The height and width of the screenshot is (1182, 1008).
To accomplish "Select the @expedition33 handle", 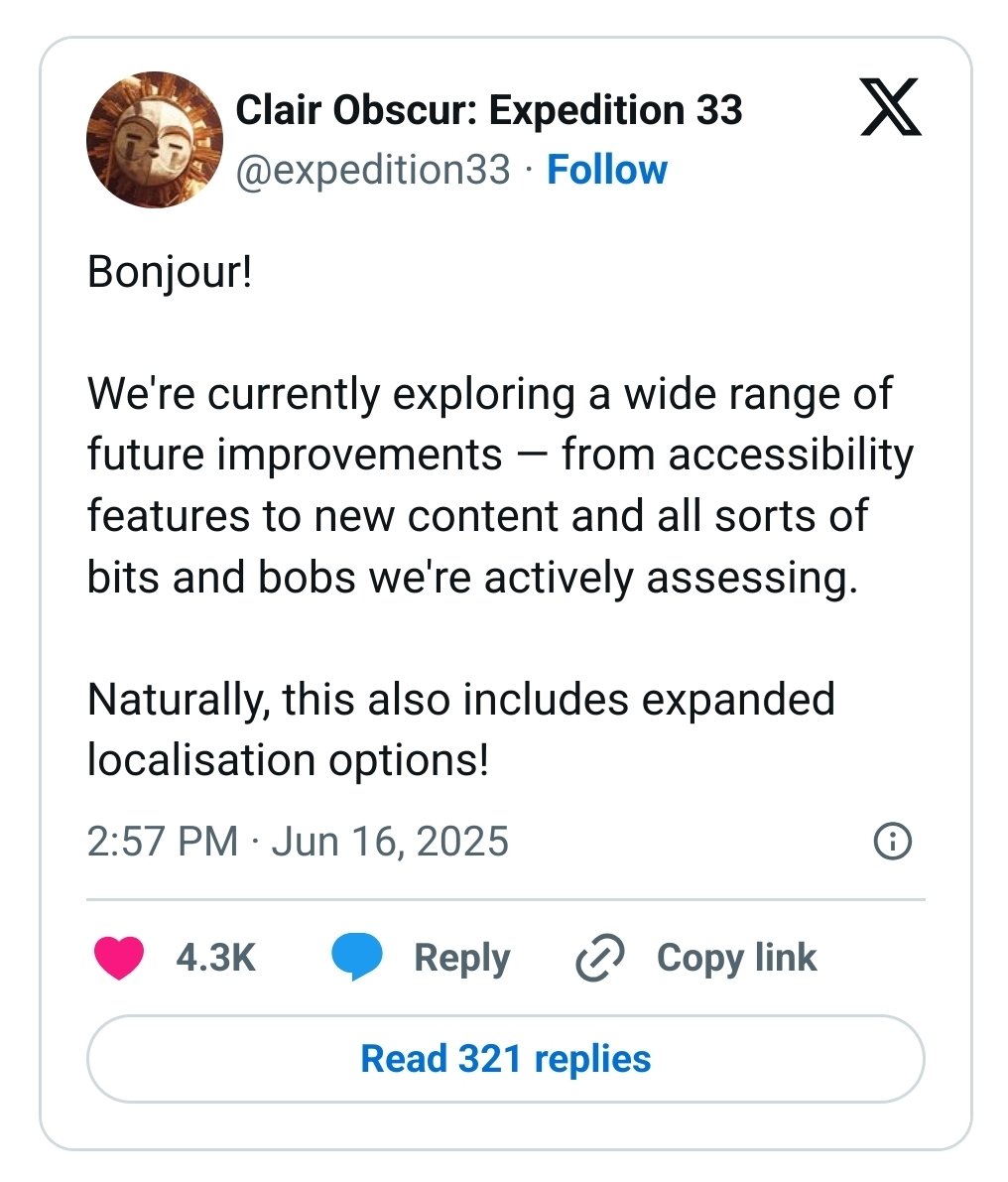I will point(373,170).
